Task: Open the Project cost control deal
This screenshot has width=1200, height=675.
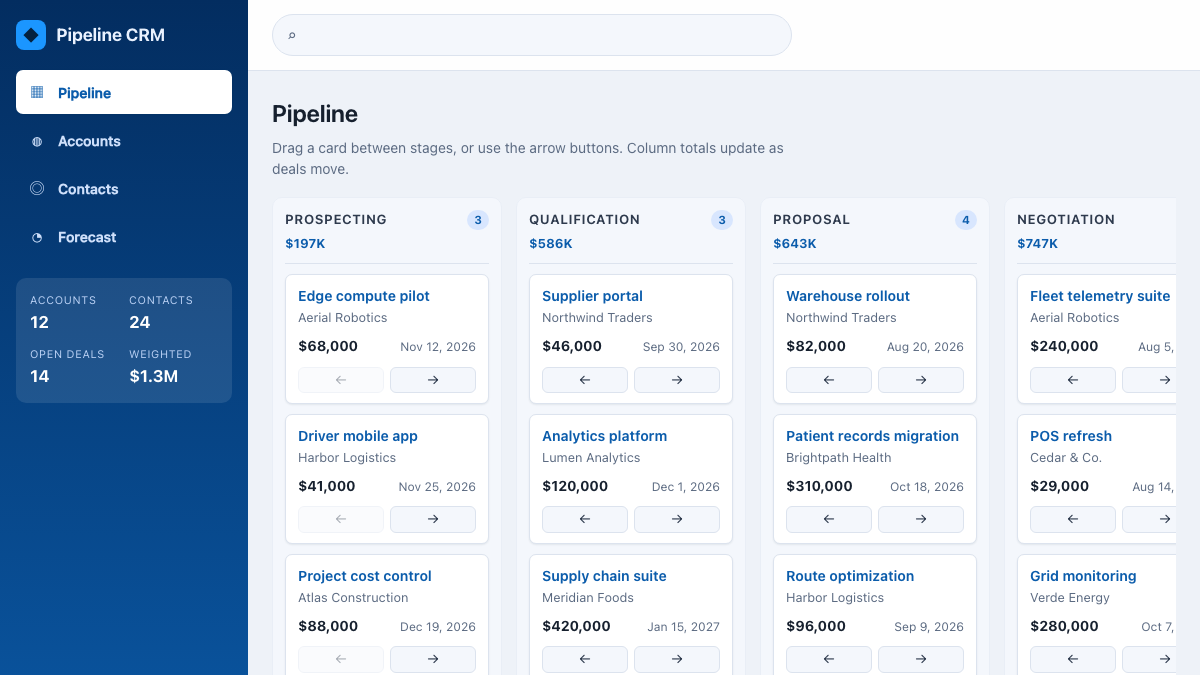Action: (x=365, y=576)
